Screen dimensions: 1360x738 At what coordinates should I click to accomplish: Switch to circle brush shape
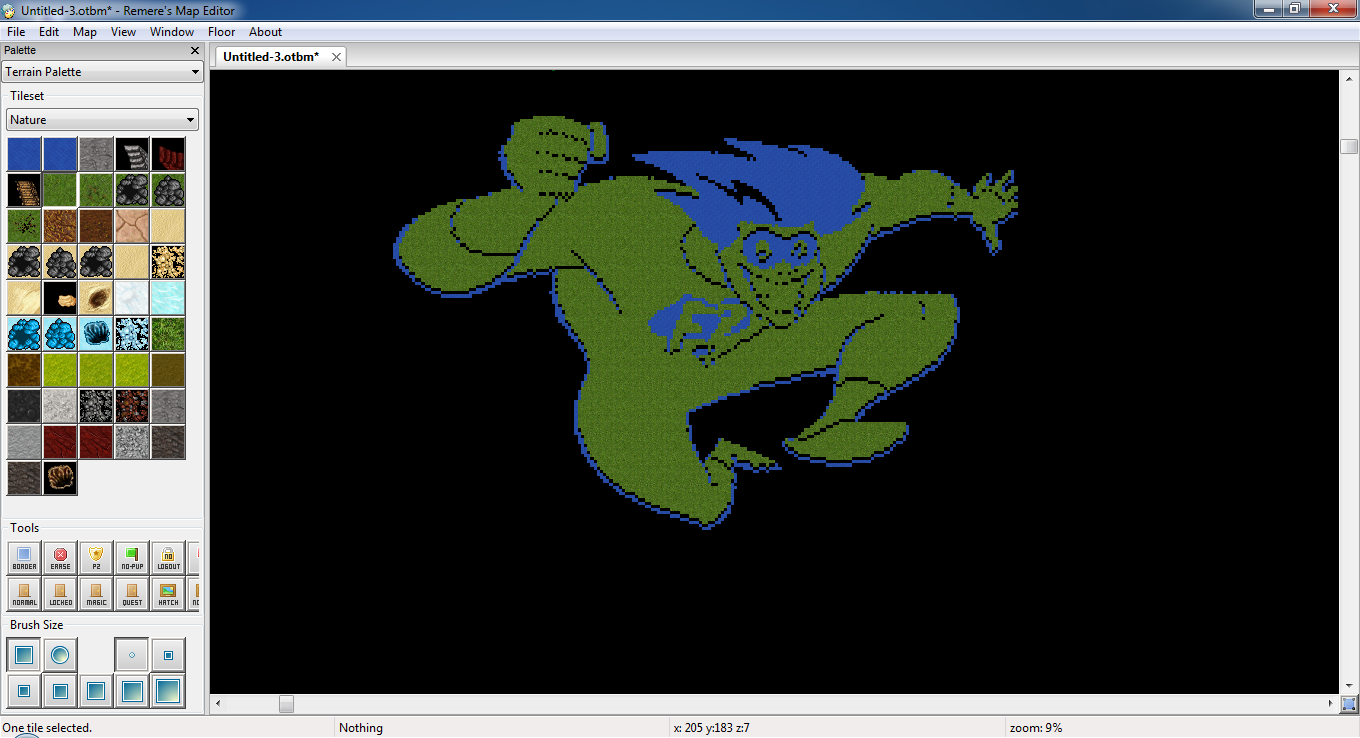[x=60, y=655]
